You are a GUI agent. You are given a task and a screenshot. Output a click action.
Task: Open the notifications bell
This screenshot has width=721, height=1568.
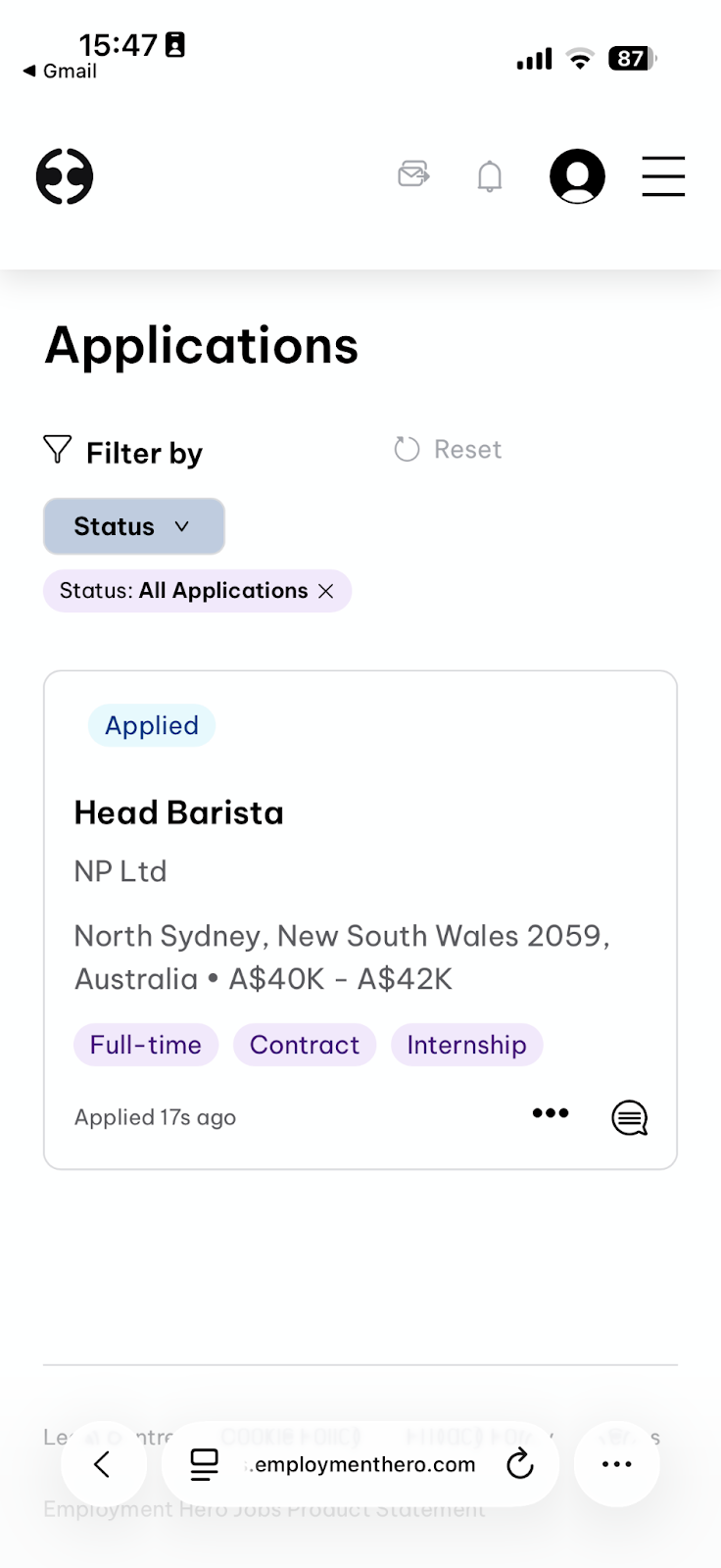490,176
